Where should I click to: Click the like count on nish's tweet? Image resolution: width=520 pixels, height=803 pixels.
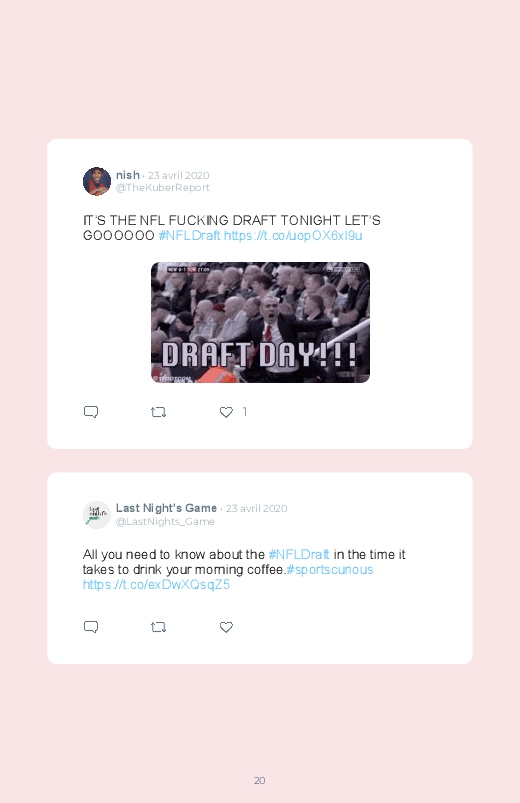tap(245, 412)
